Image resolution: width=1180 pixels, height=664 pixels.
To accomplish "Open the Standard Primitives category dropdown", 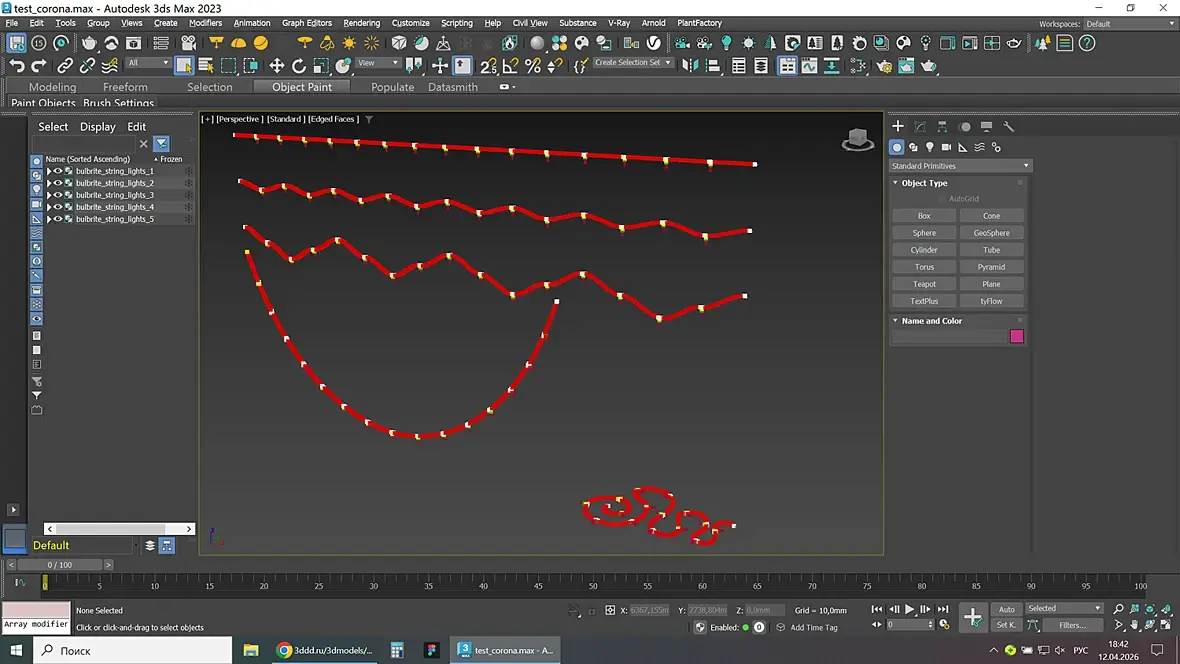I will [x=960, y=166].
